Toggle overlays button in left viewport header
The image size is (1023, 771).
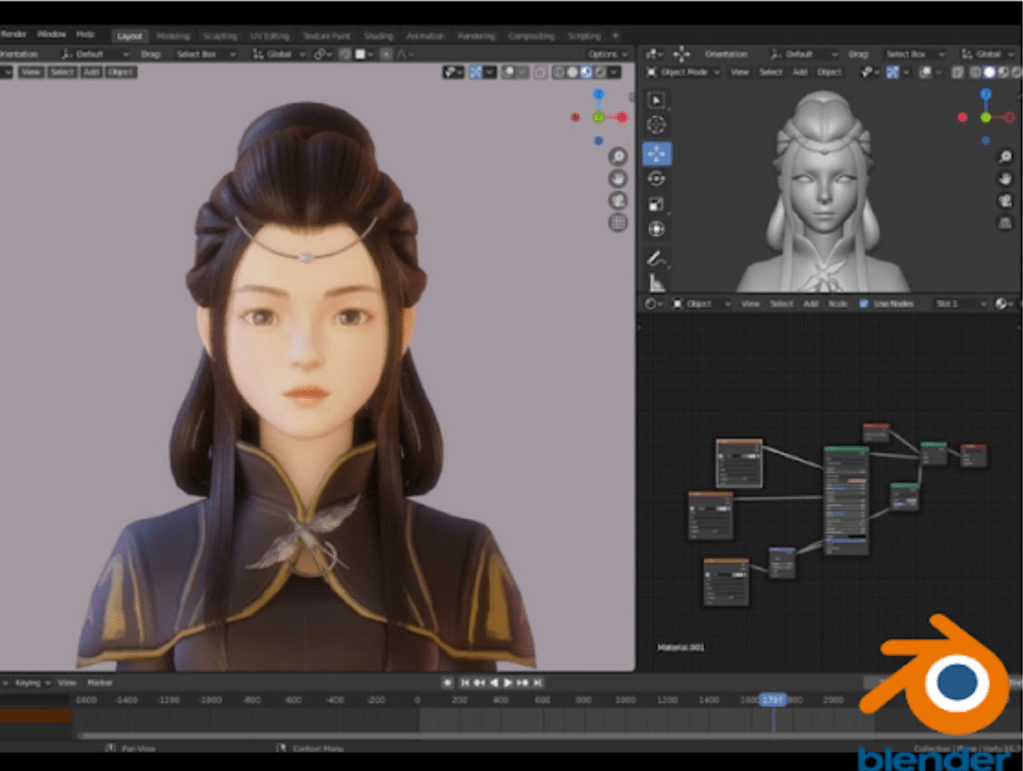coord(509,72)
